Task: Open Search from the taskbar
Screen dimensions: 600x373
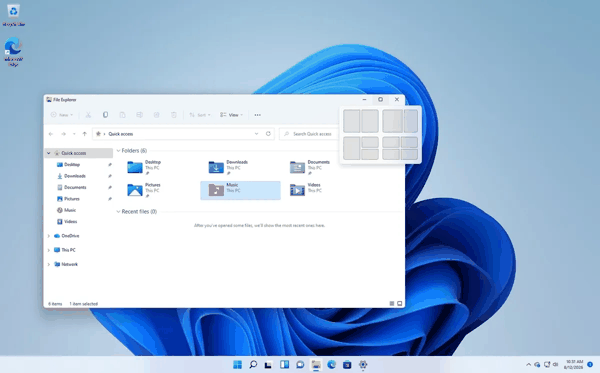Action: tap(253, 365)
